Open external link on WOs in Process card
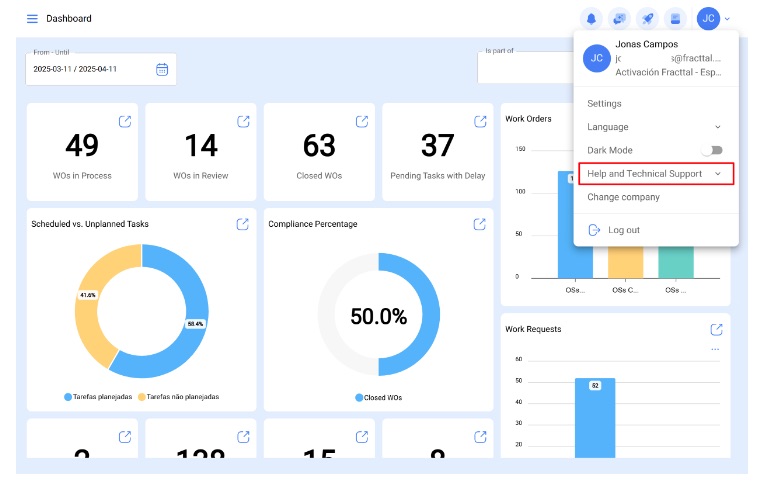The width and height of the screenshot is (768, 483). click(125, 122)
